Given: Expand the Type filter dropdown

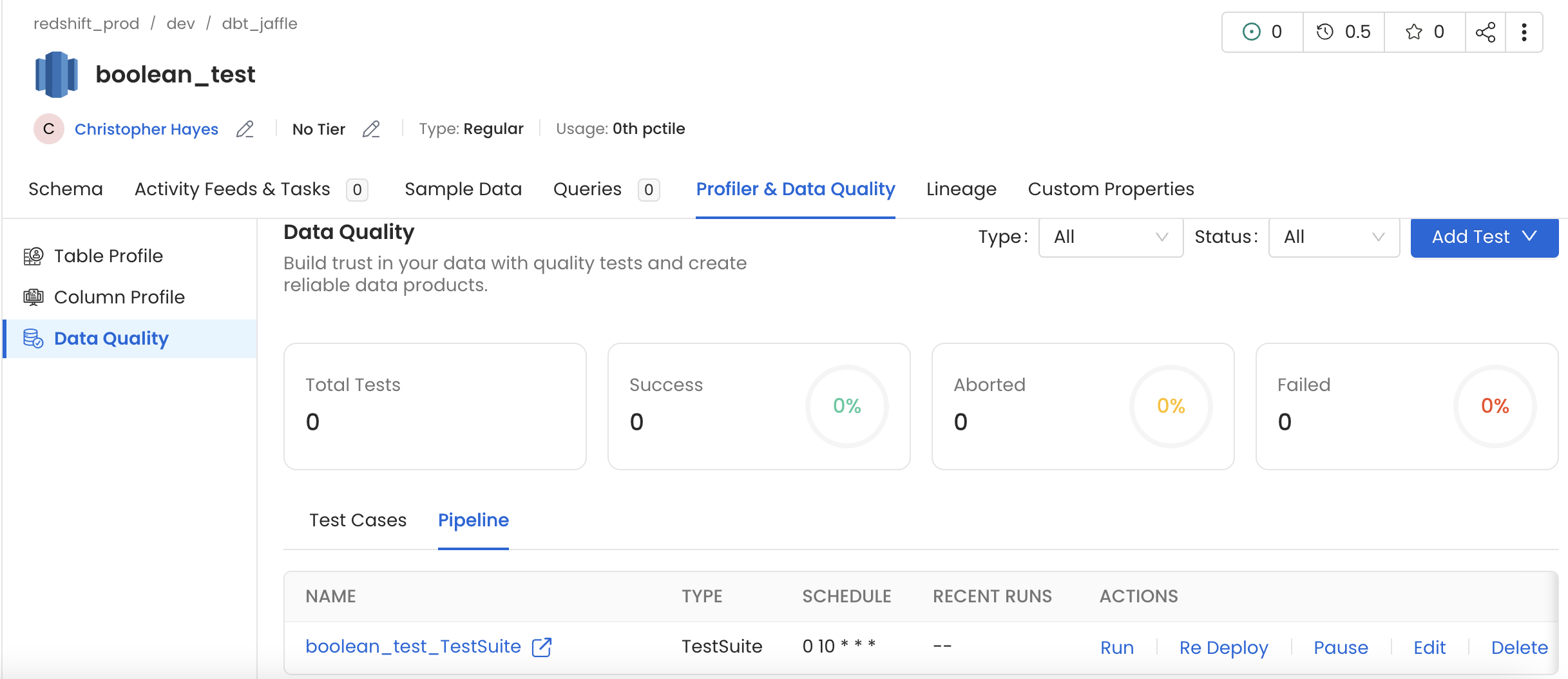Looking at the screenshot, I should click(1110, 237).
